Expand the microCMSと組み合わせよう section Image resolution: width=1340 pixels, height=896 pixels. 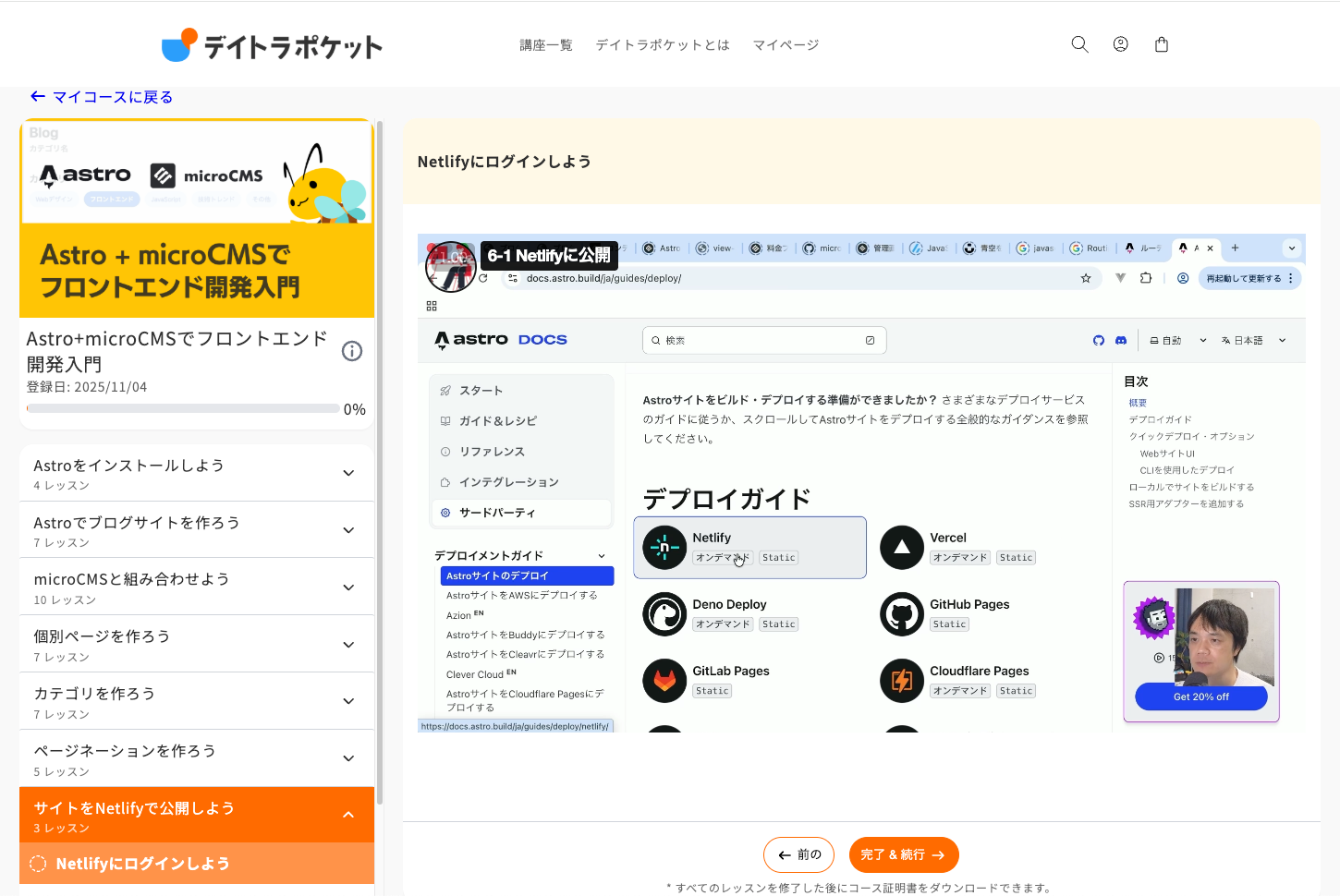pos(197,587)
